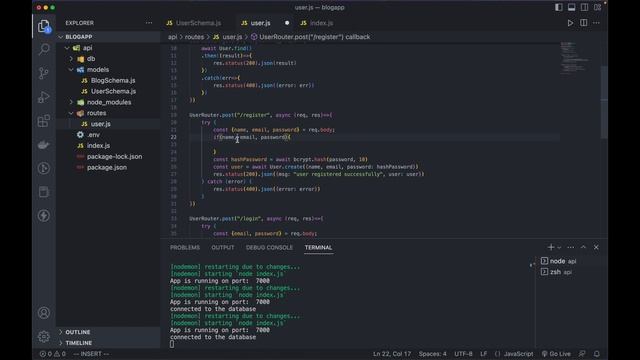Open Customize Layout icon in title bar

[x=598, y=7]
